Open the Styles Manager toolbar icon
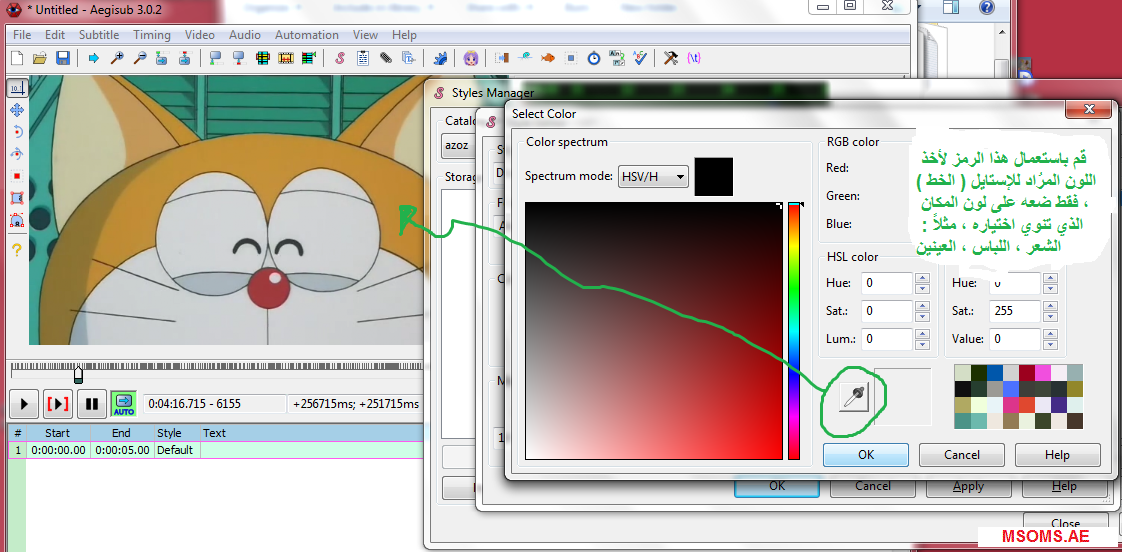Screen dimensions: 1123x552 340,58
